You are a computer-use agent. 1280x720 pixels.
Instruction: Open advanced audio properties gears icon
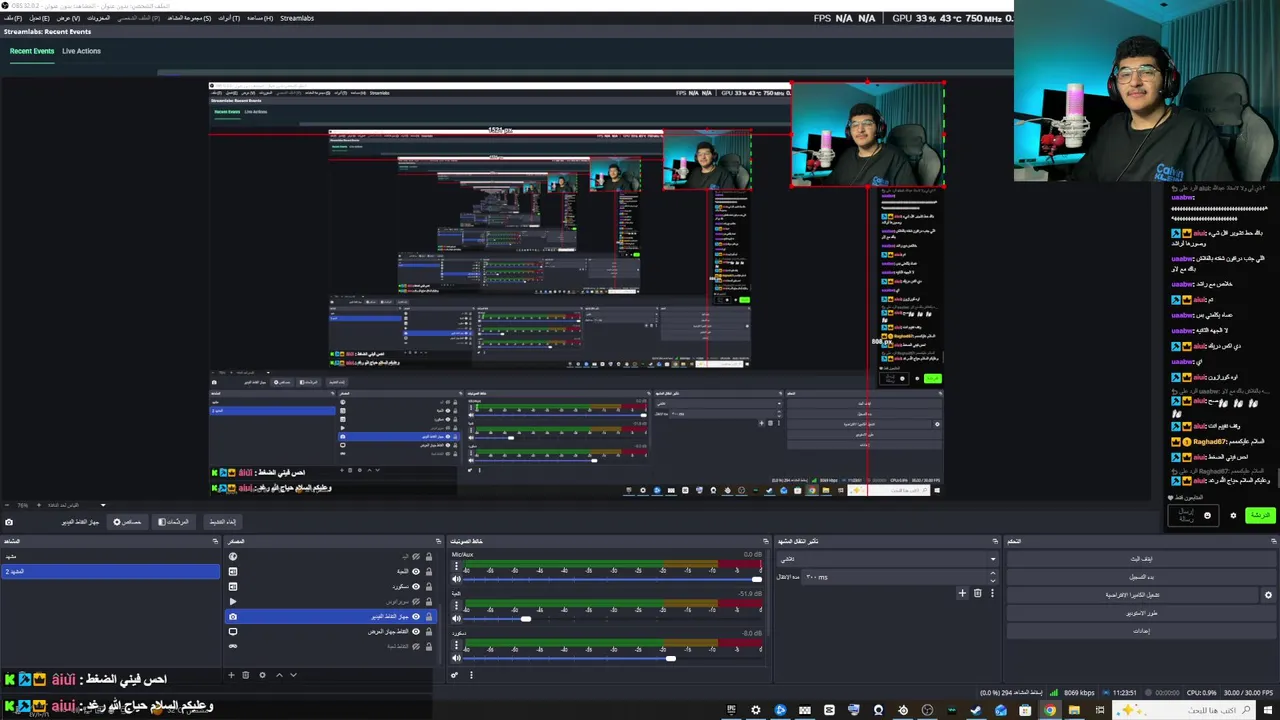(x=455, y=675)
